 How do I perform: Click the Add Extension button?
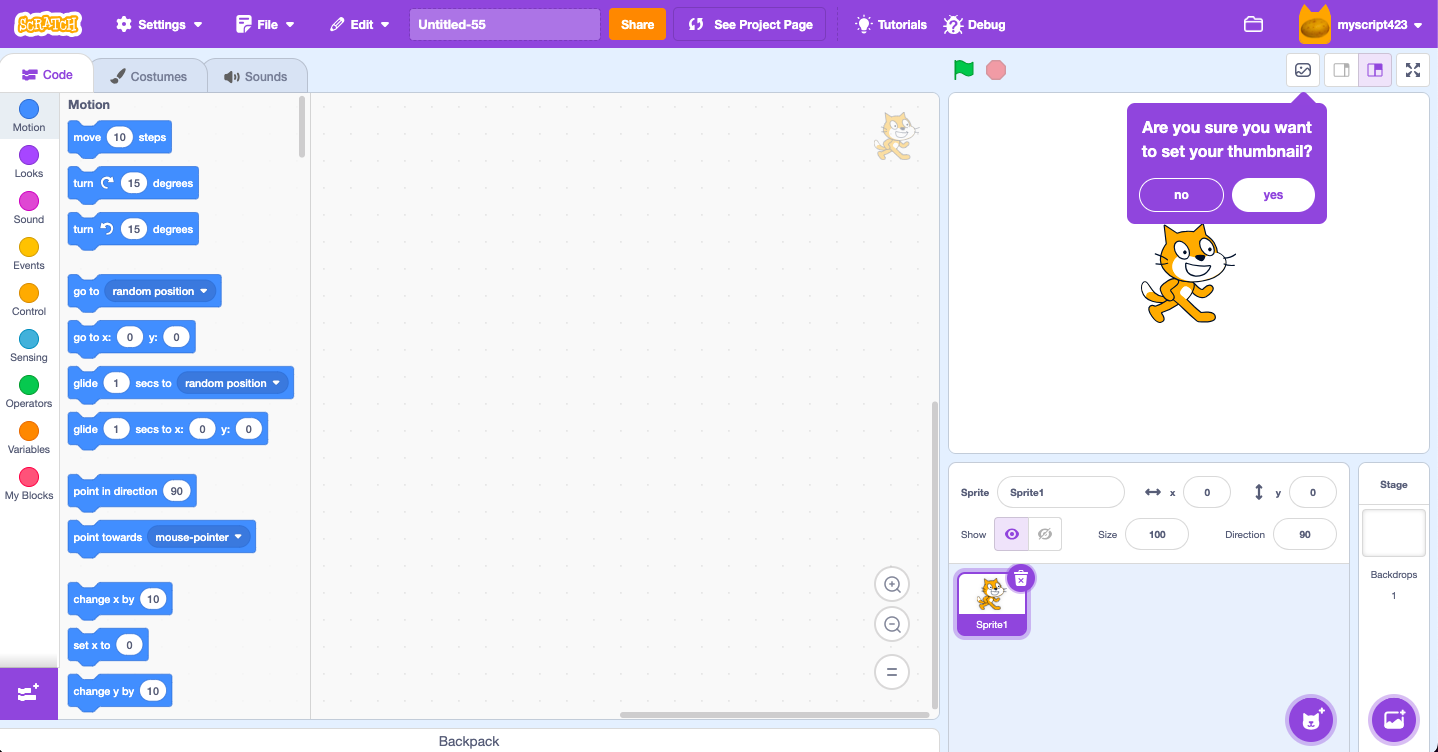click(29, 693)
